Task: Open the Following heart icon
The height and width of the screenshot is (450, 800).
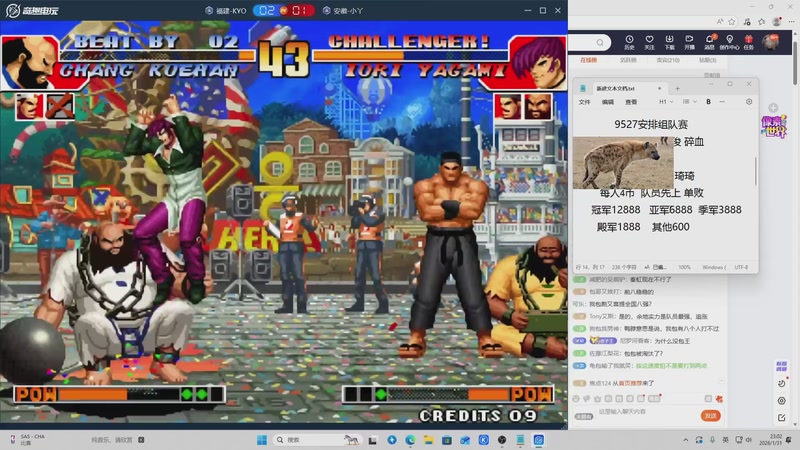Action: [x=649, y=42]
